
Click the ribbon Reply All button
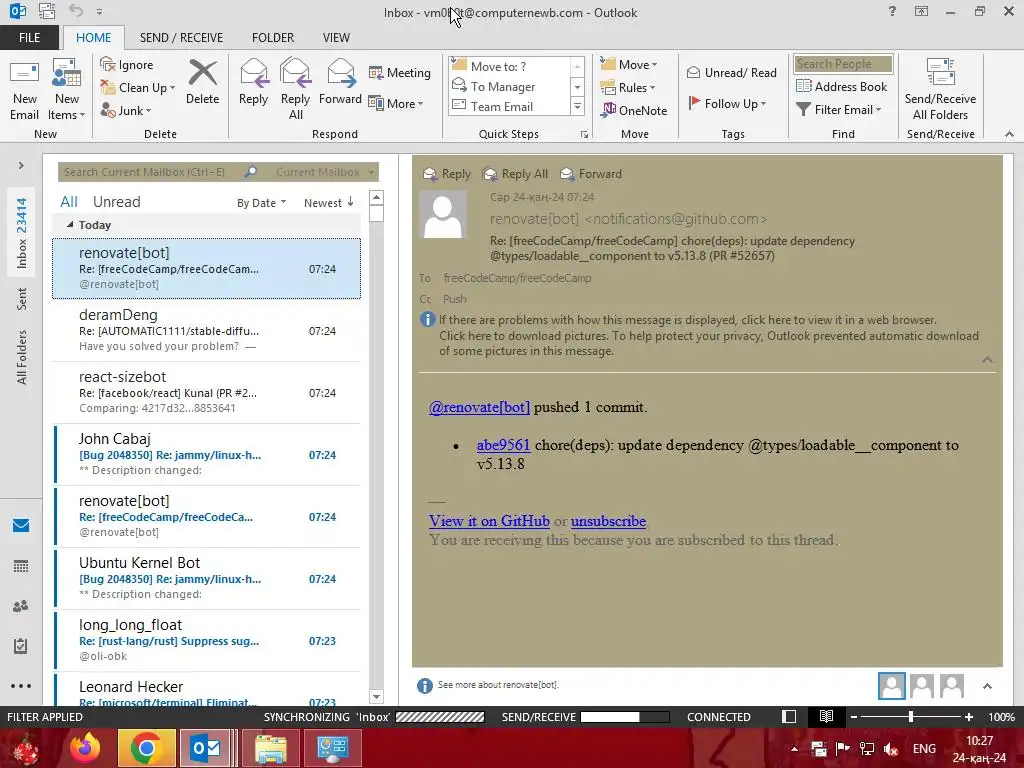[295, 89]
